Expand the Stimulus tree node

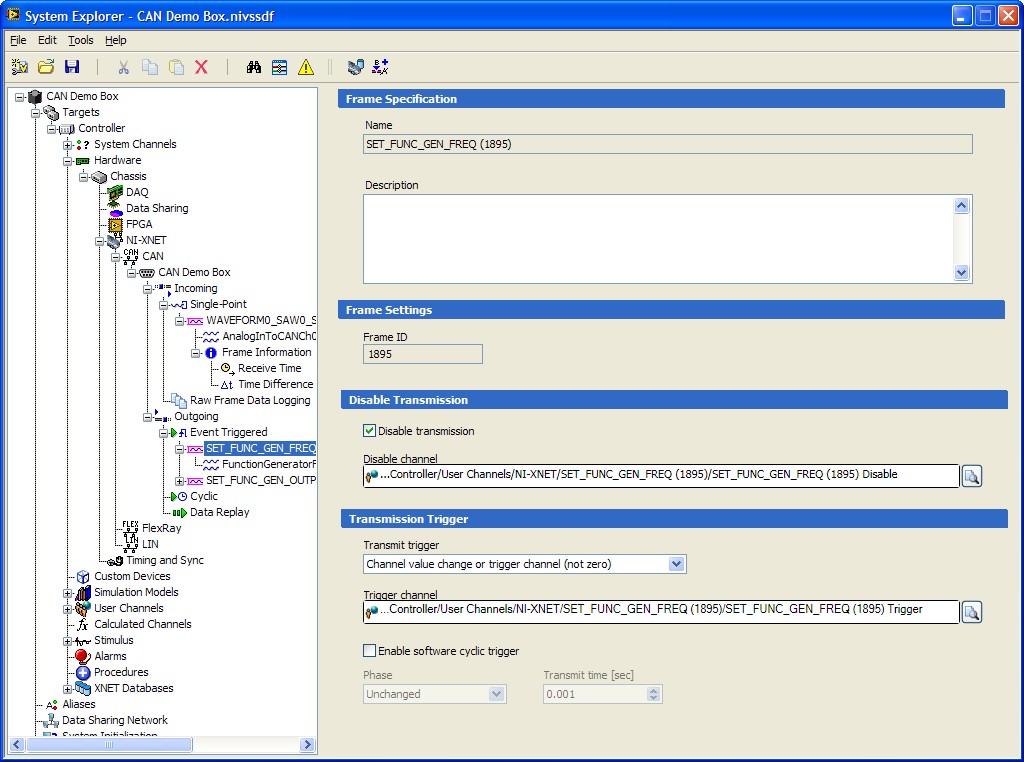point(67,641)
